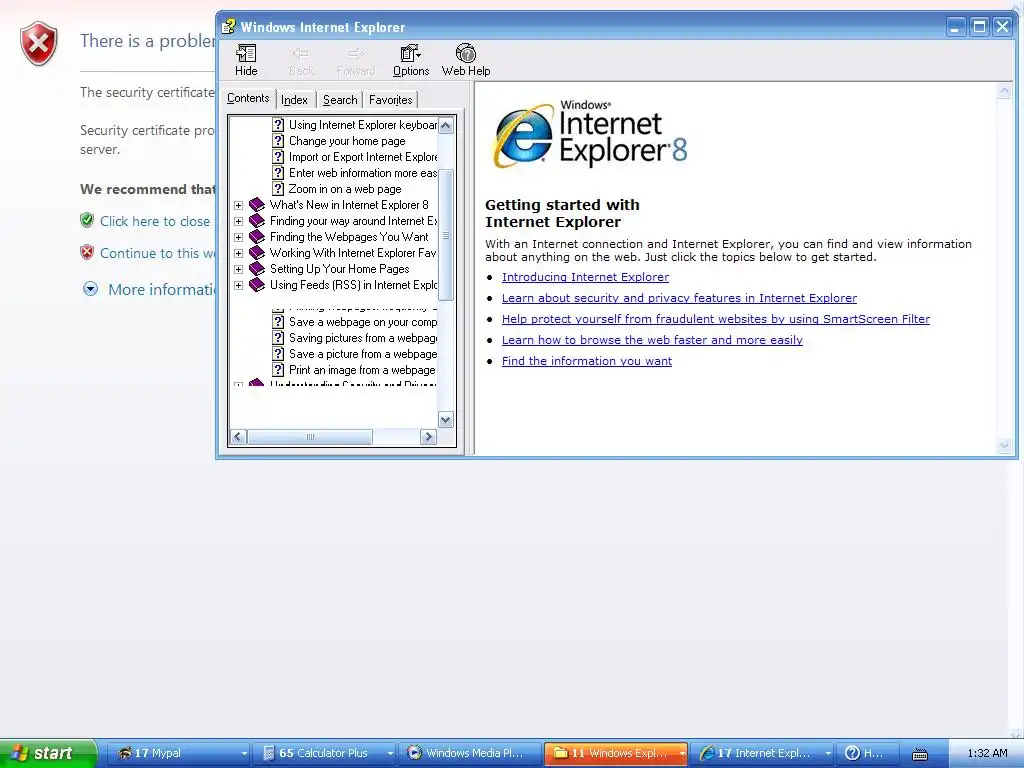Open Find the information you want link
Viewport: 1024px width, 768px height.
pyautogui.click(x=586, y=360)
